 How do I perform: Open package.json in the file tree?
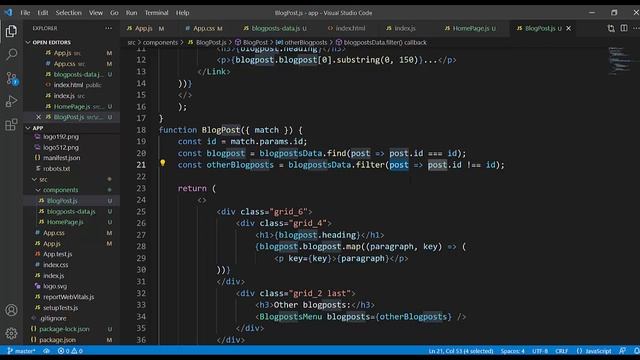58,340
